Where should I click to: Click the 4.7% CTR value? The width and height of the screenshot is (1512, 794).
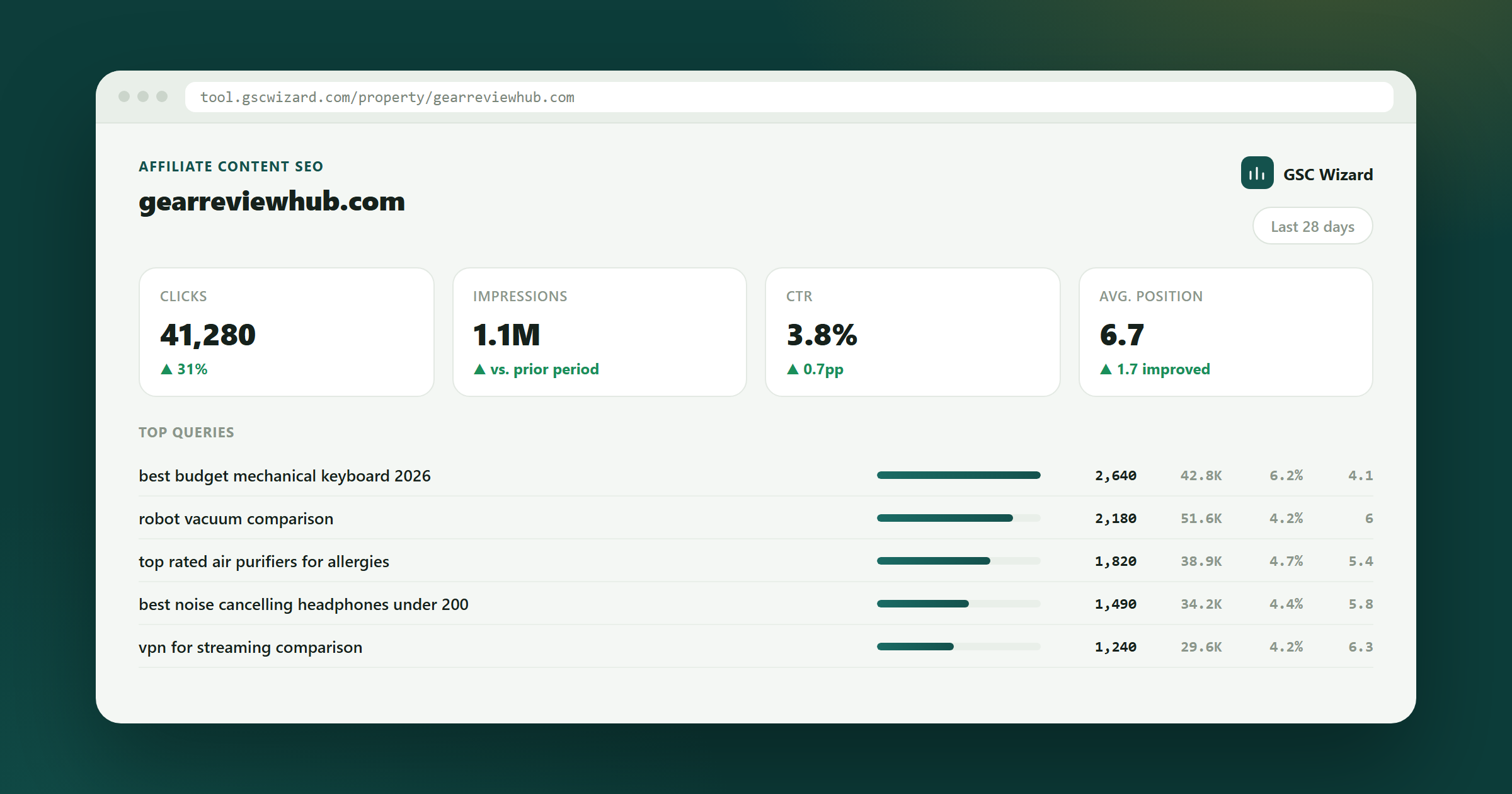pos(1286,561)
